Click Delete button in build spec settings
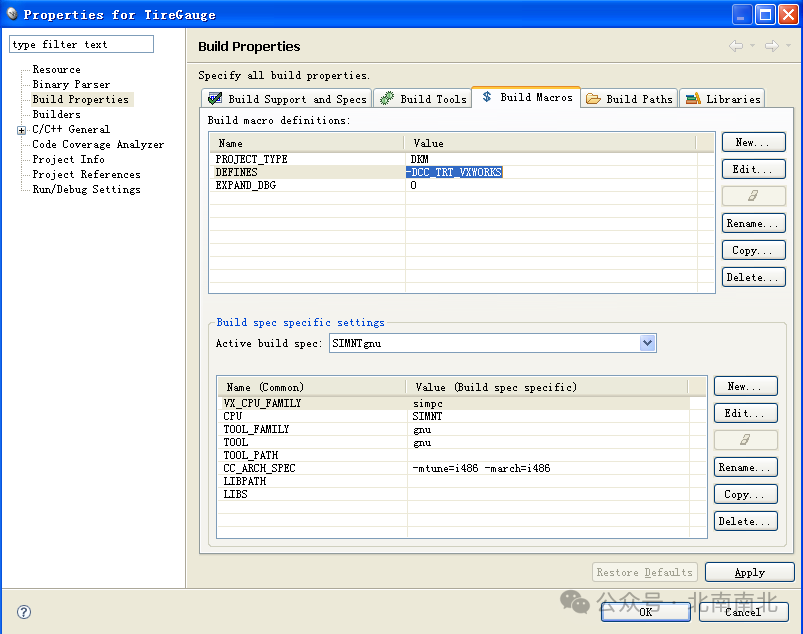Screen dimensions: 803x634 pos(746,521)
